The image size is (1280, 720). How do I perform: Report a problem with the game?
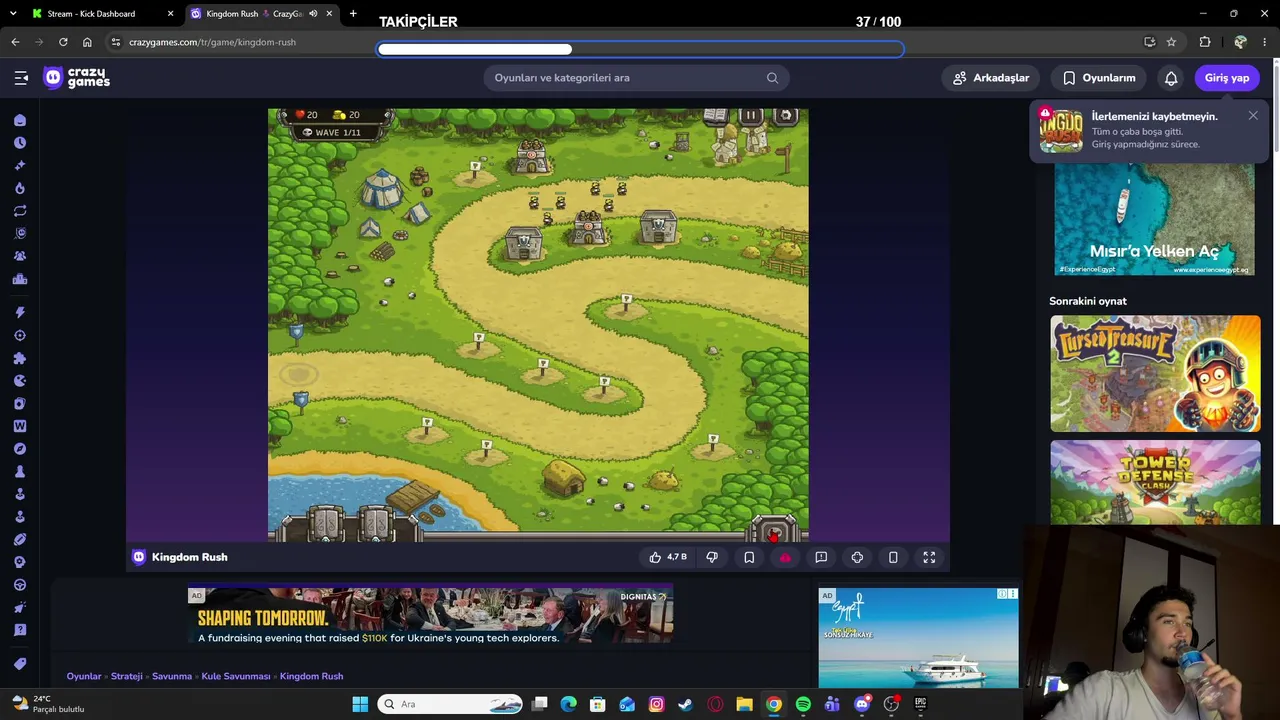click(821, 557)
